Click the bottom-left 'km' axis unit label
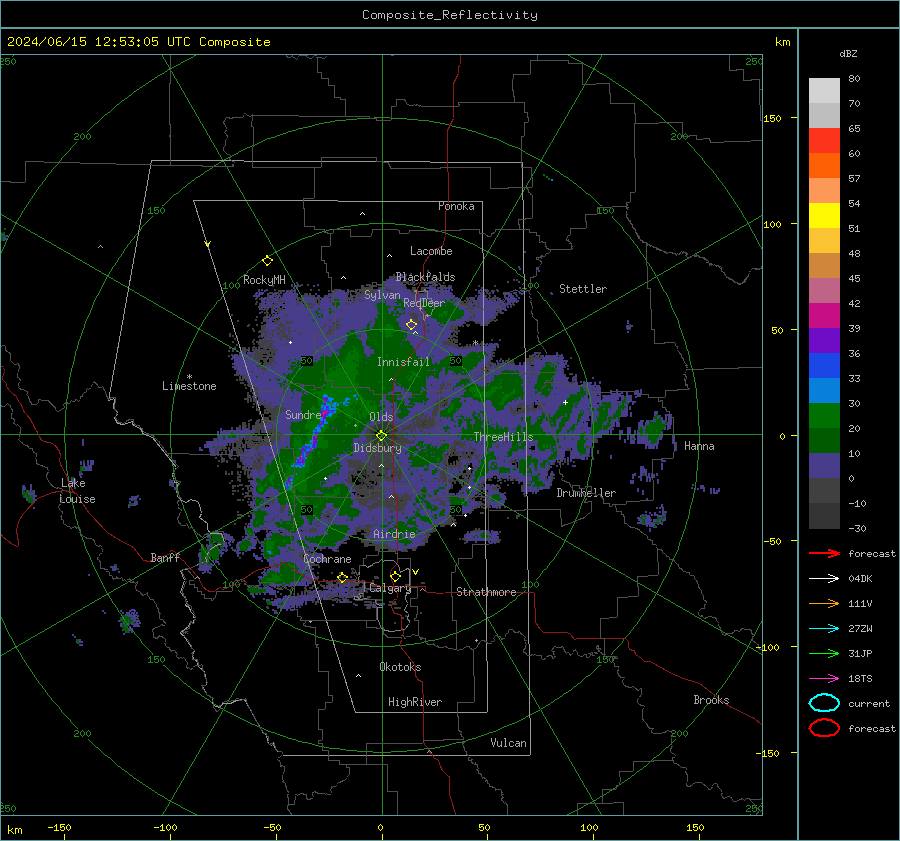Image resolution: width=900 pixels, height=841 pixels. (x=14, y=830)
